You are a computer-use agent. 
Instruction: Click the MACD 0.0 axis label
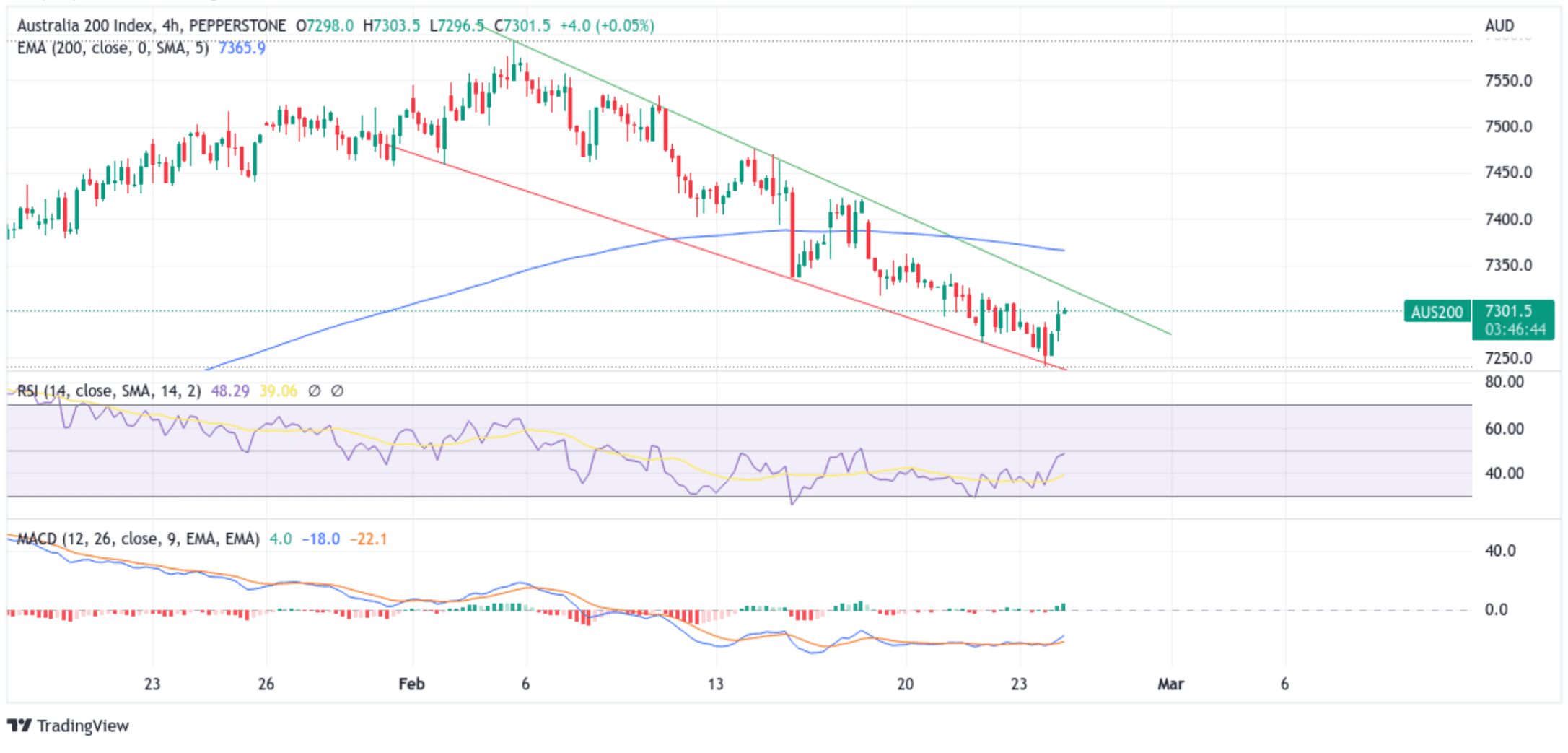point(1496,610)
